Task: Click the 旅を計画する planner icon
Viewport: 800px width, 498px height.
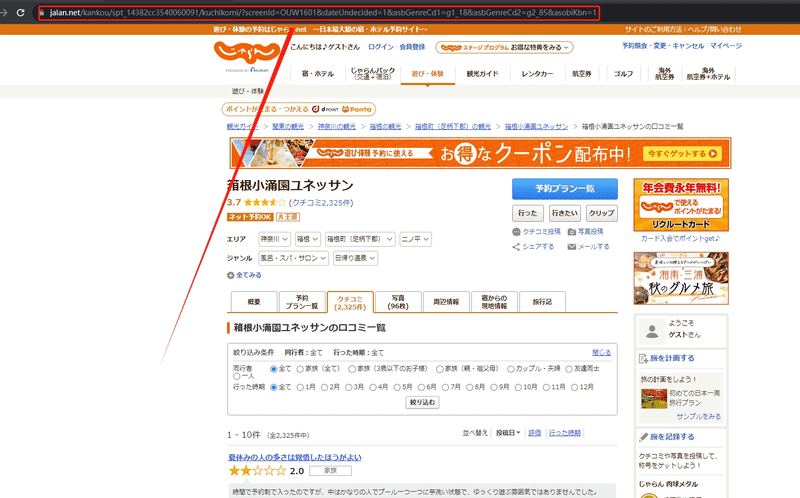Action: [x=643, y=359]
